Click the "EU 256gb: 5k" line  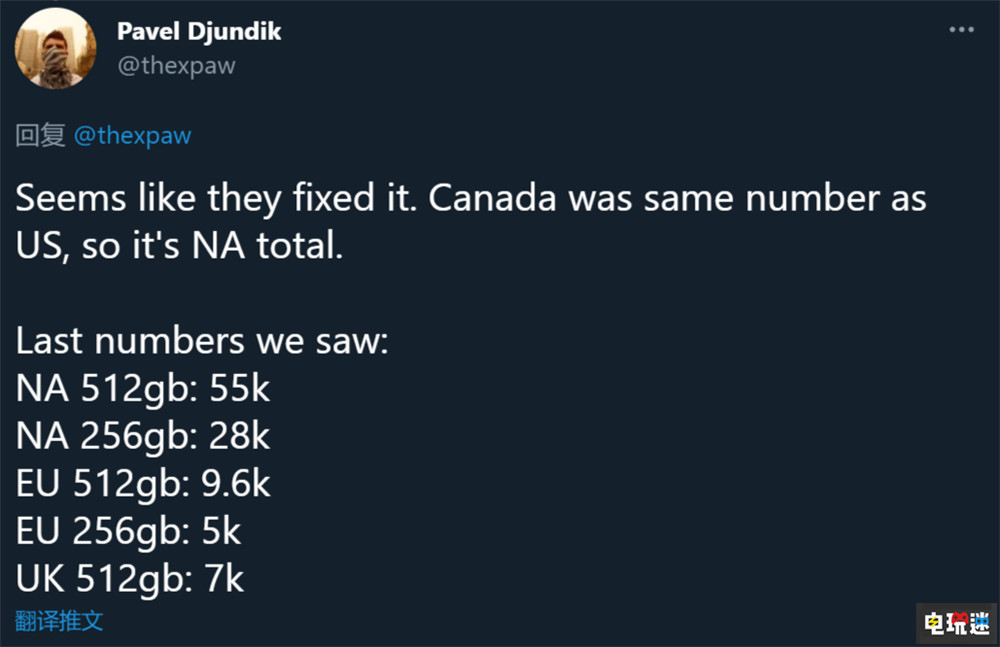[x=129, y=531]
